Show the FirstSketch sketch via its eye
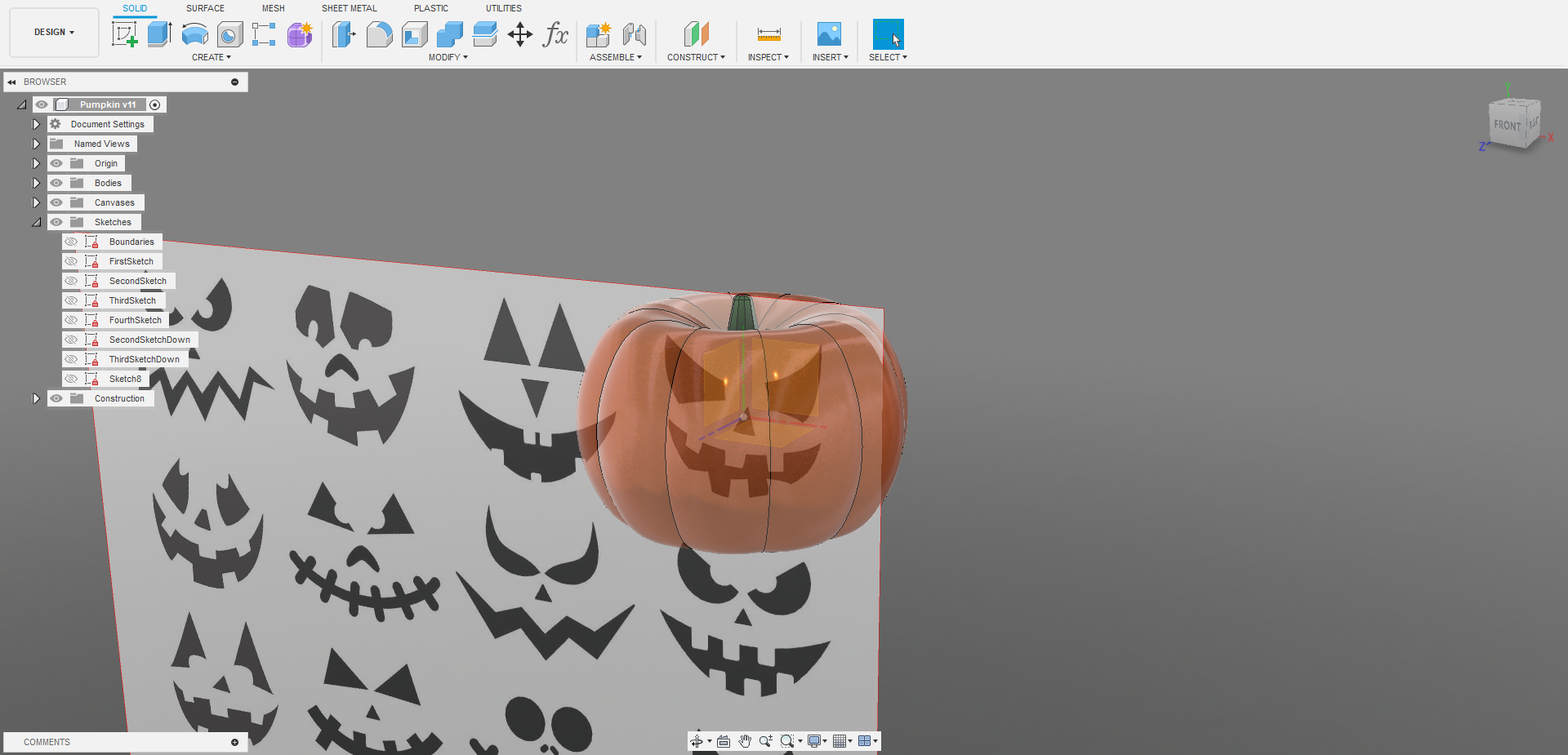The width and height of the screenshot is (1568, 755). 71,261
